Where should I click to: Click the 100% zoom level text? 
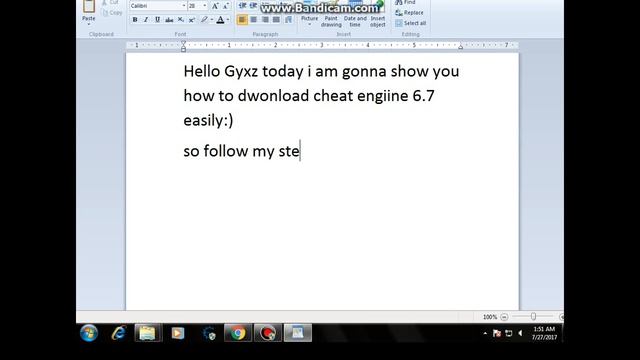[x=490, y=317]
